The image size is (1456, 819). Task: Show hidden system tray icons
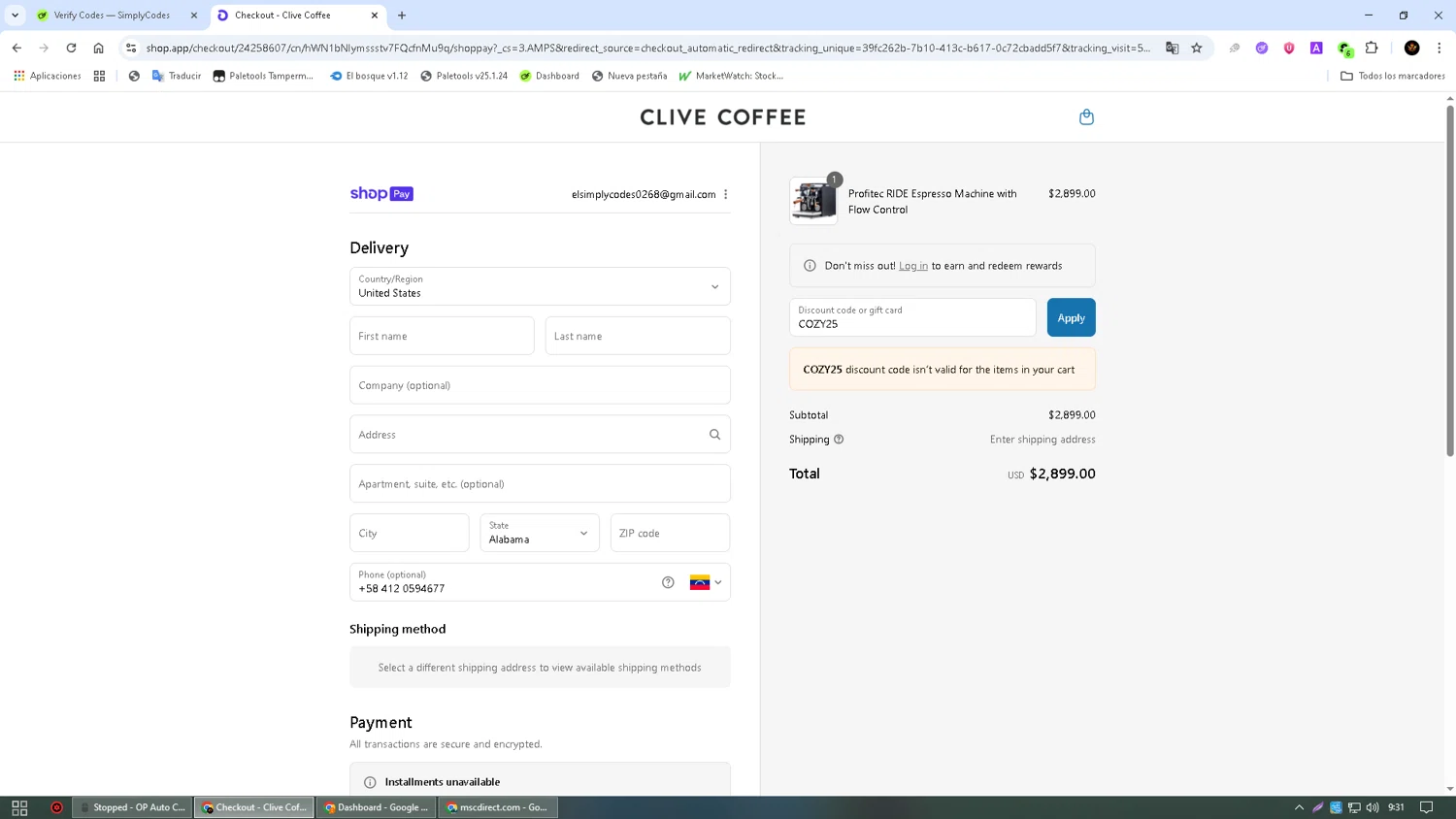coord(1299,807)
